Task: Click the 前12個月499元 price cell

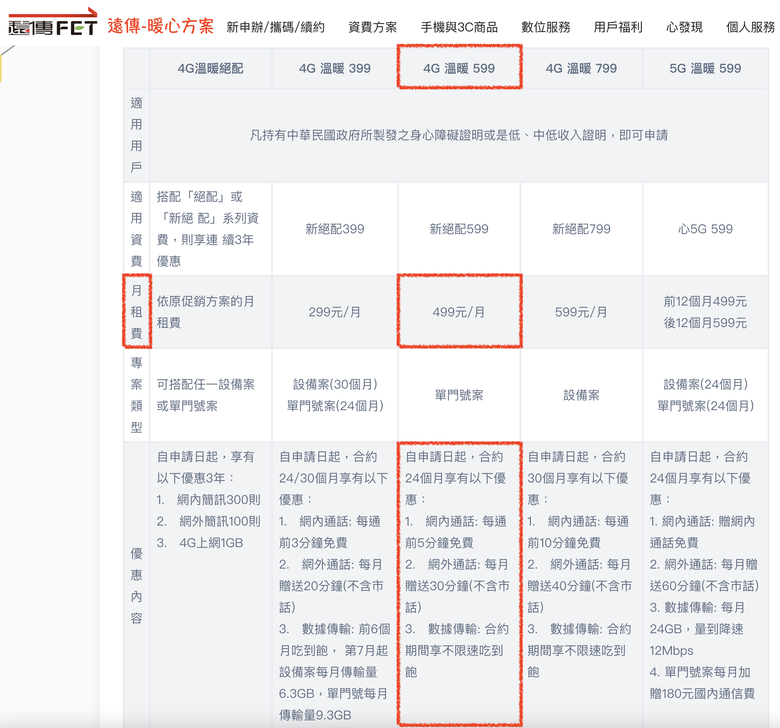Action: (705, 312)
